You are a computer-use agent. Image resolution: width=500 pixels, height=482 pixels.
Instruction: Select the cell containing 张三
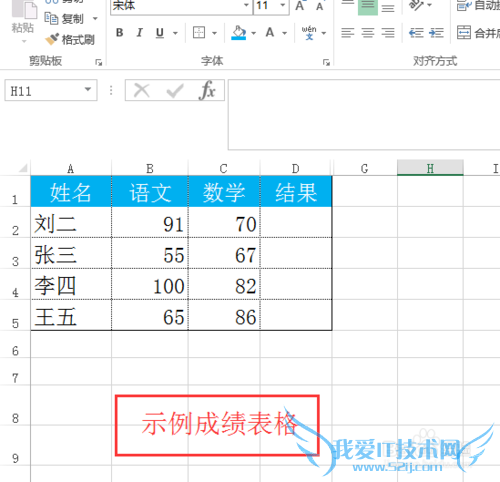tap(71, 253)
